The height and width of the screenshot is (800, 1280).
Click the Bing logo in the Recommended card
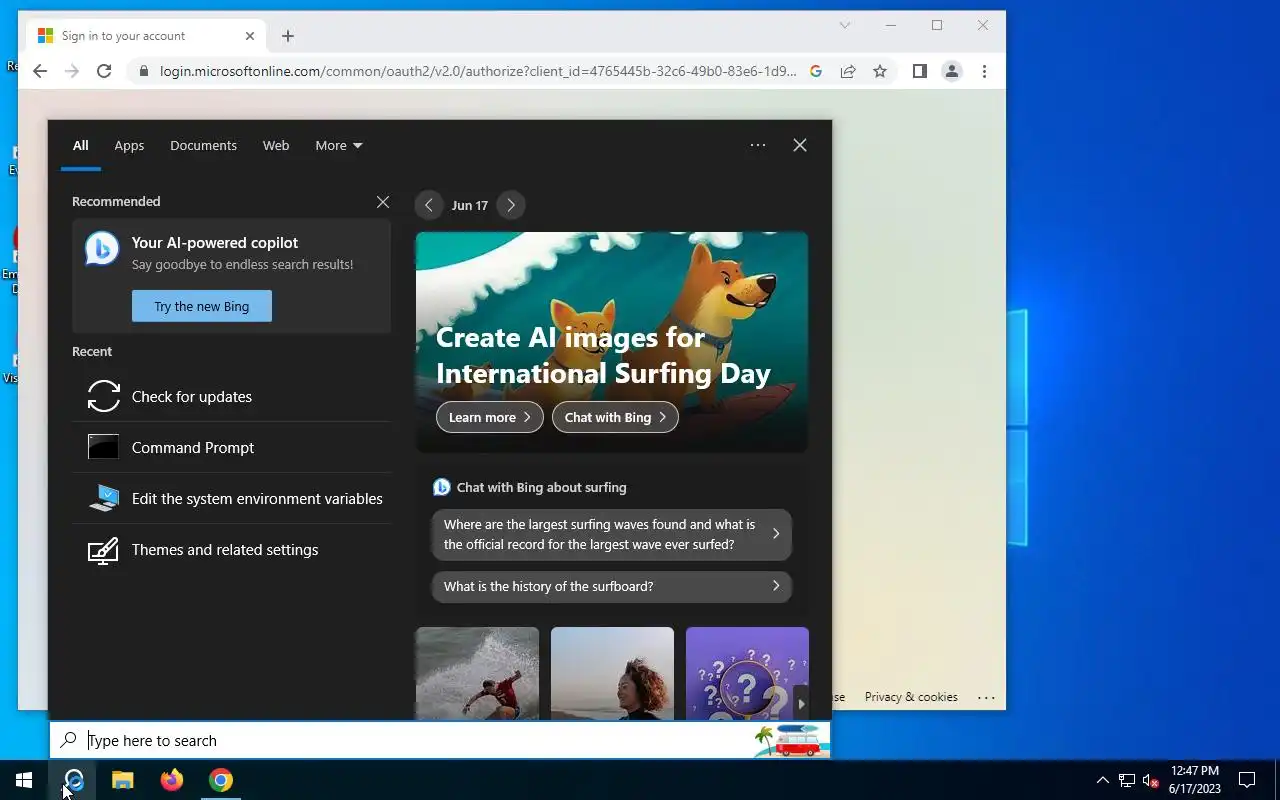[102, 249]
